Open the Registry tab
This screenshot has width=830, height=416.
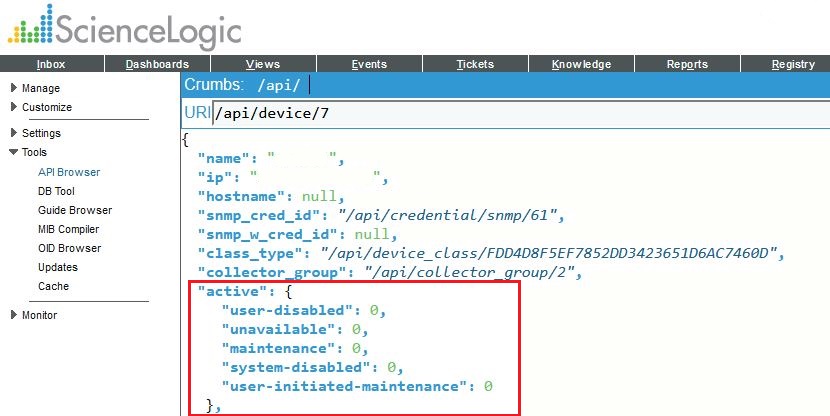click(x=793, y=64)
